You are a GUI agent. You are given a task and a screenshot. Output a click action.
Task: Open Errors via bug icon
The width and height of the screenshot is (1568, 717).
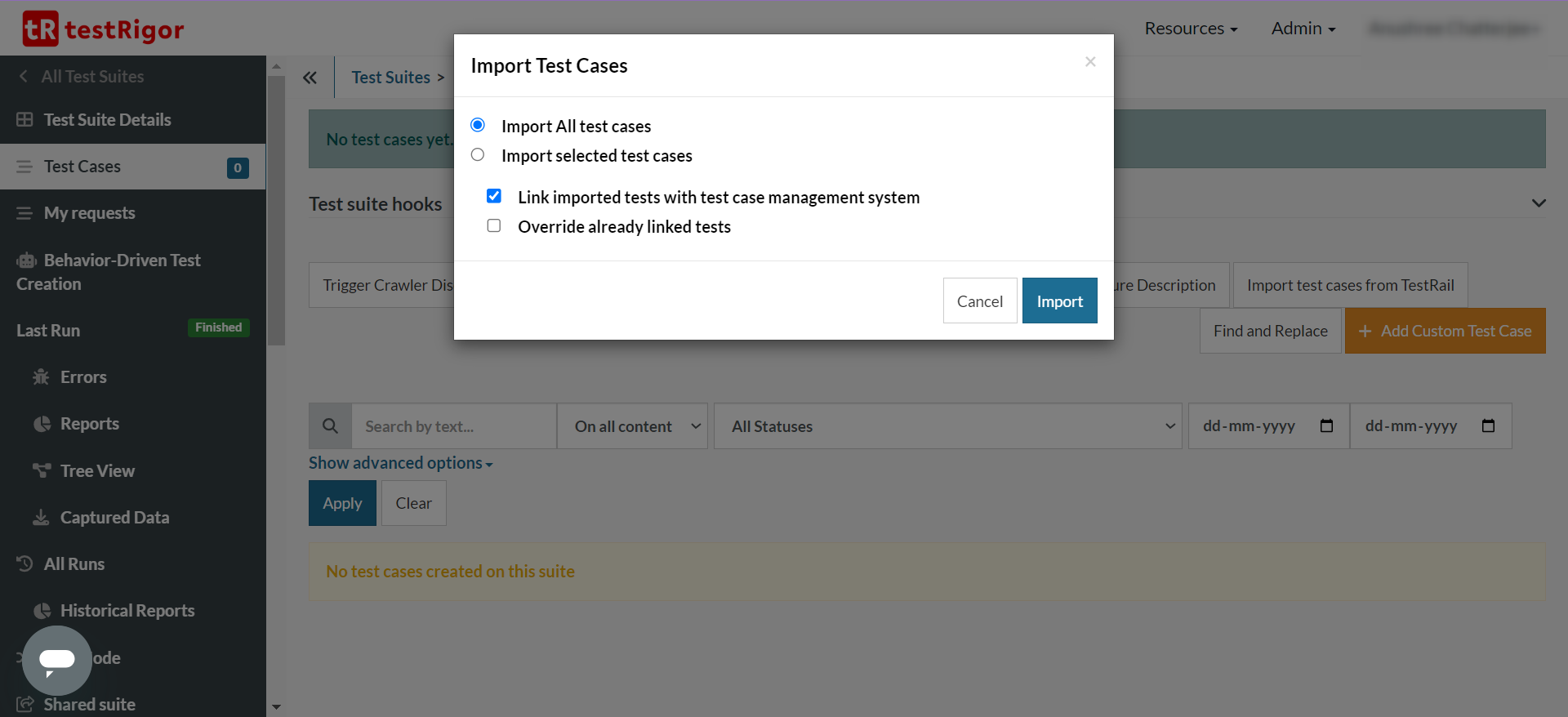pos(41,377)
